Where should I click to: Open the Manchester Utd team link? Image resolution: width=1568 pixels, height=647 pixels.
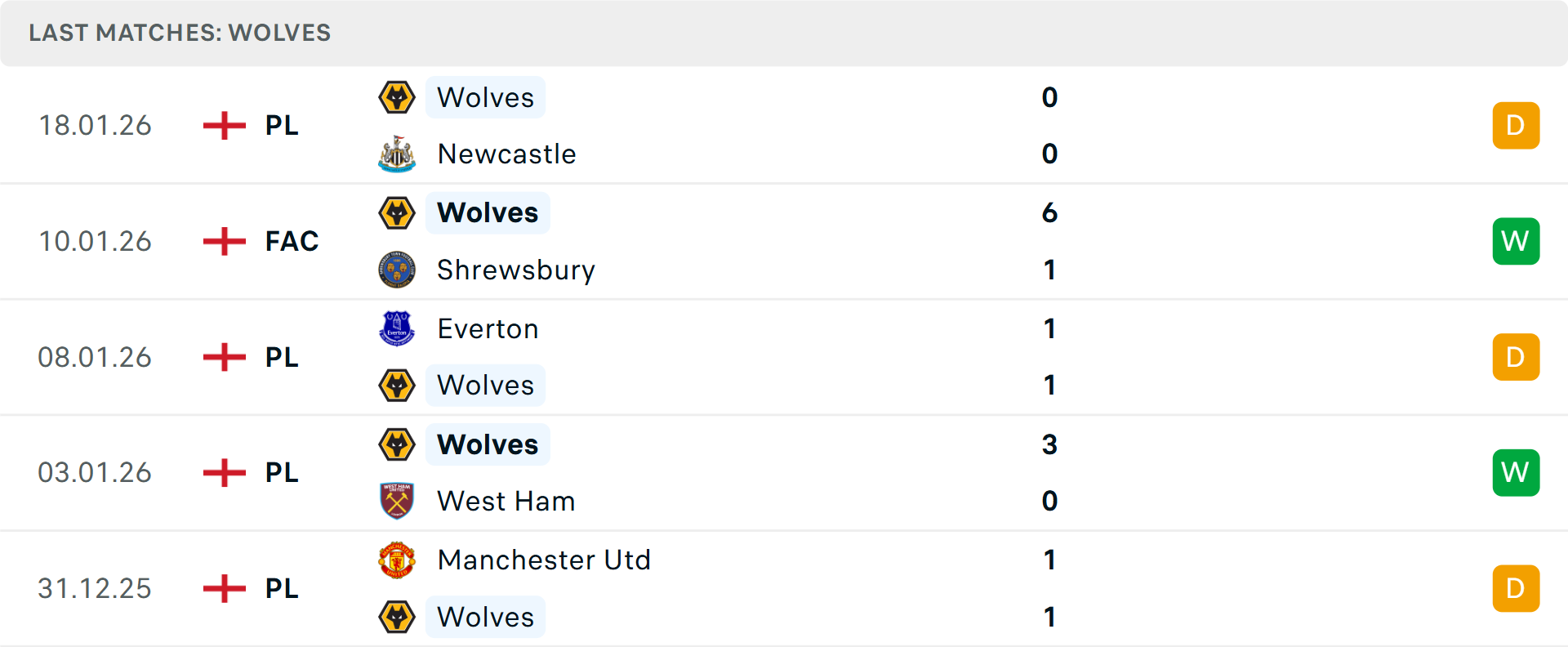click(544, 560)
